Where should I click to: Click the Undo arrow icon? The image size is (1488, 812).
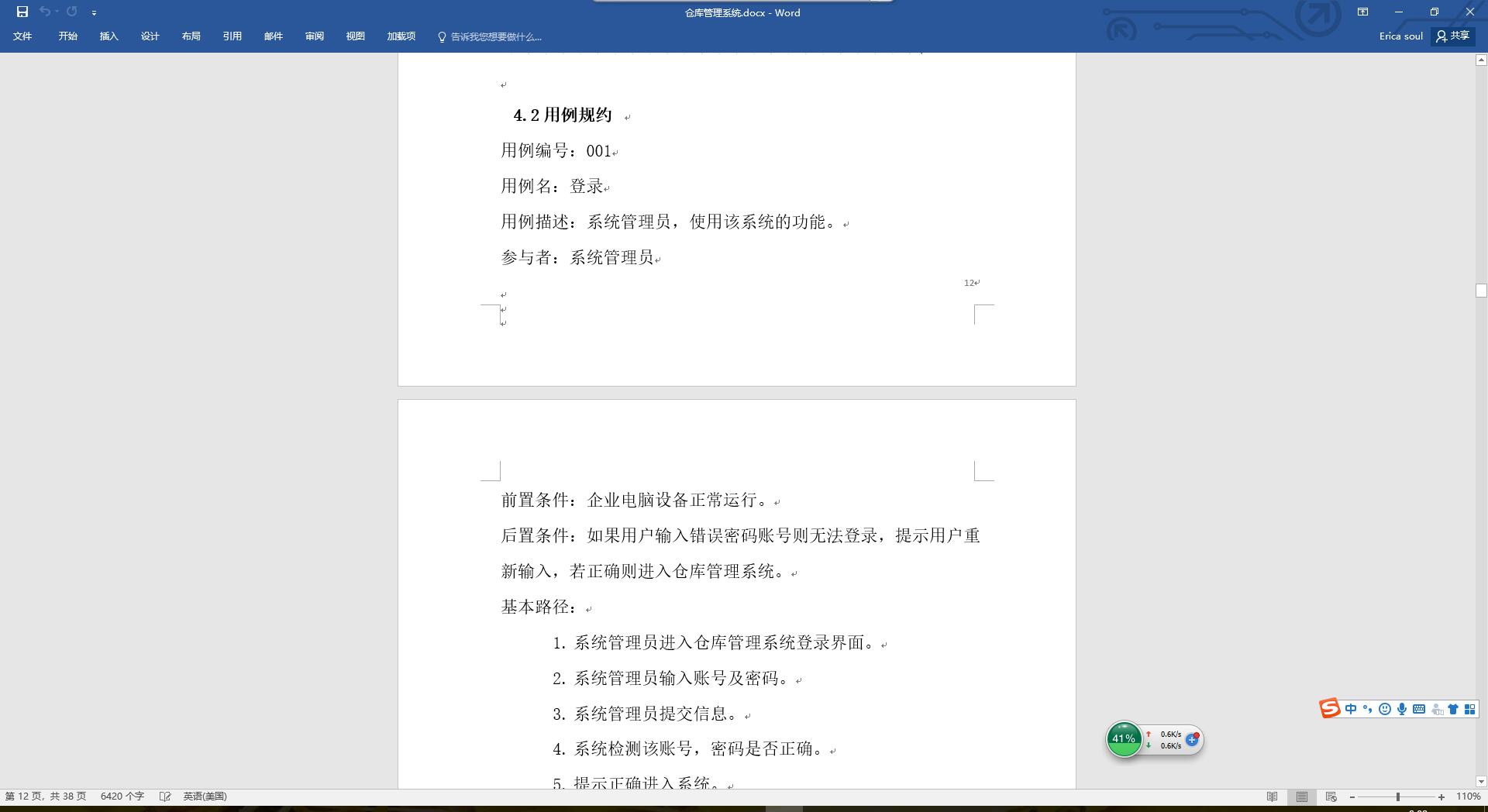44,12
